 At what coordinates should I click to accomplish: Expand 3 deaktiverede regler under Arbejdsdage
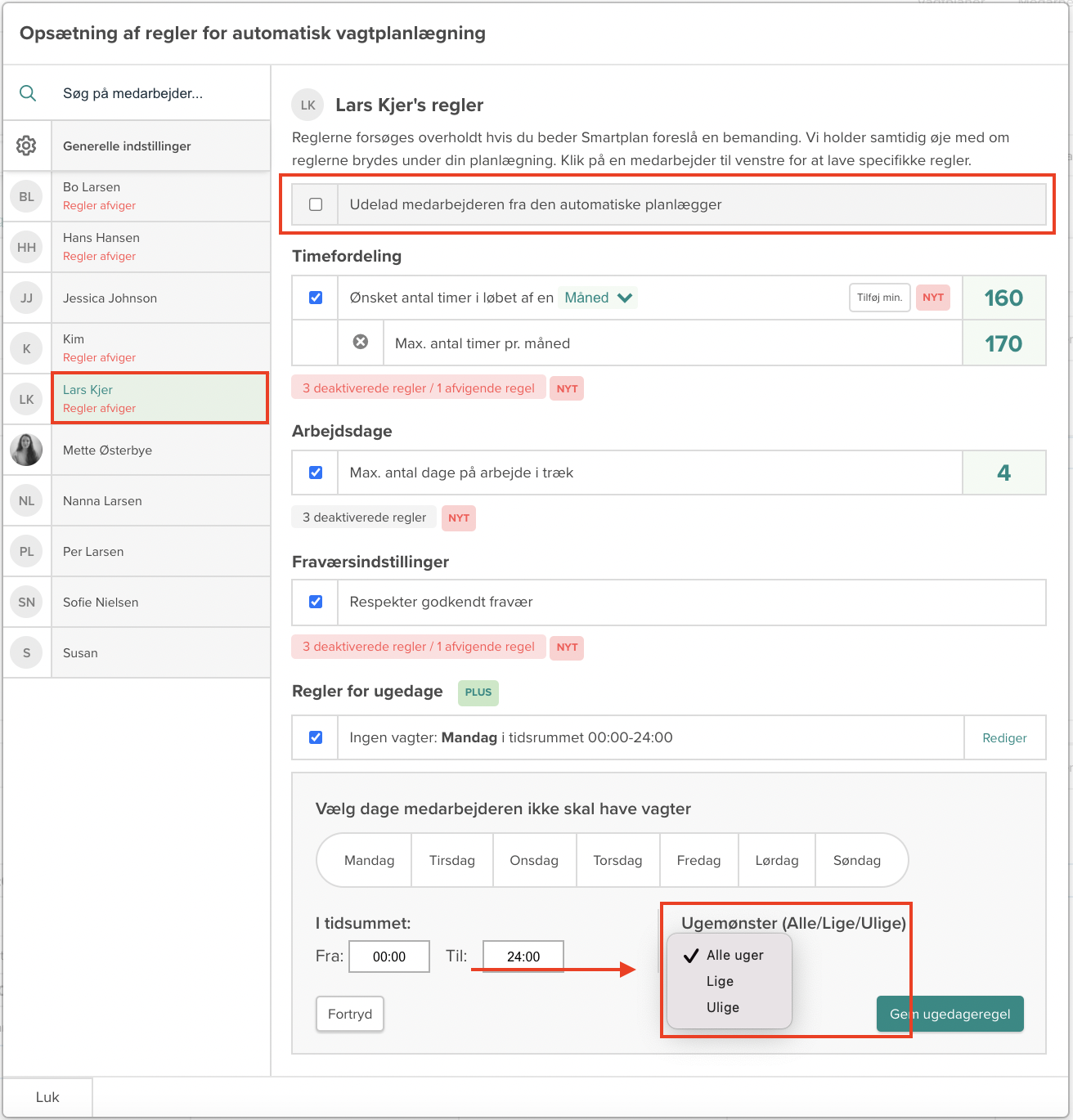[364, 517]
